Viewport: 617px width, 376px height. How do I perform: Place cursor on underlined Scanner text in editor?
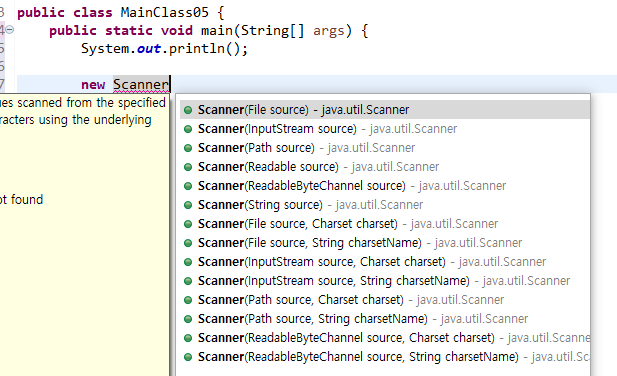(141, 85)
